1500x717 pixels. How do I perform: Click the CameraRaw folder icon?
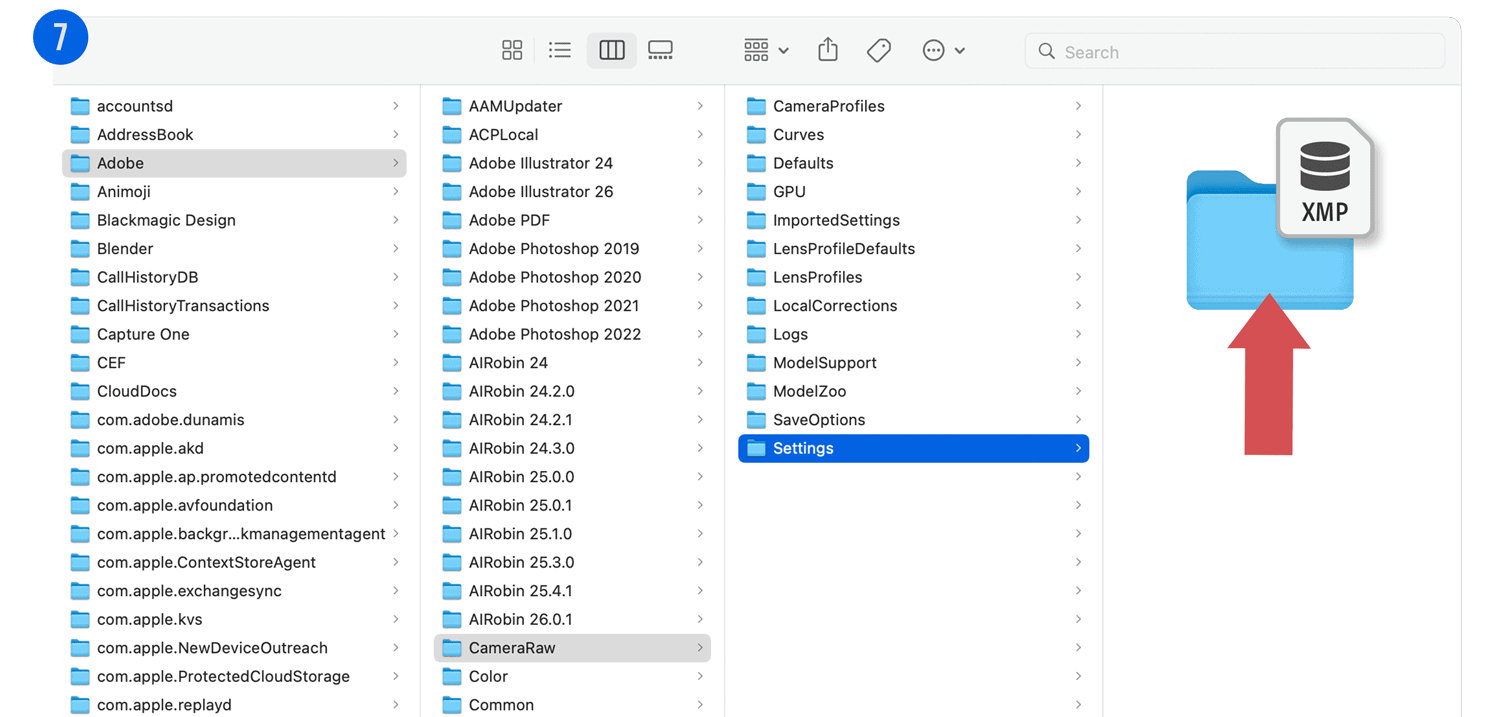pos(452,648)
